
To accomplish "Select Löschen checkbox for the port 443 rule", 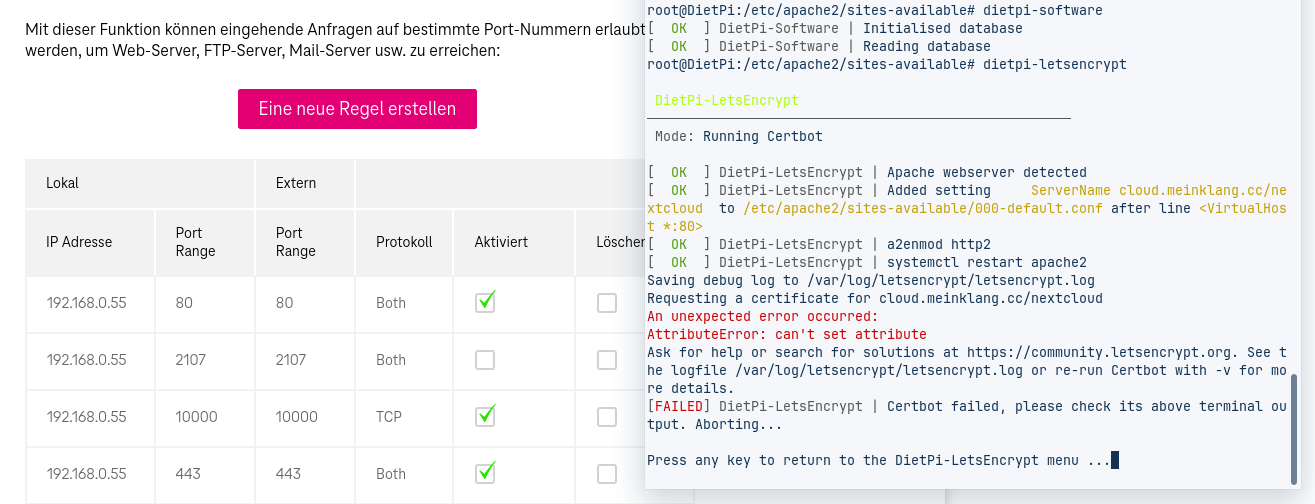I will pyautogui.click(x=607, y=474).
